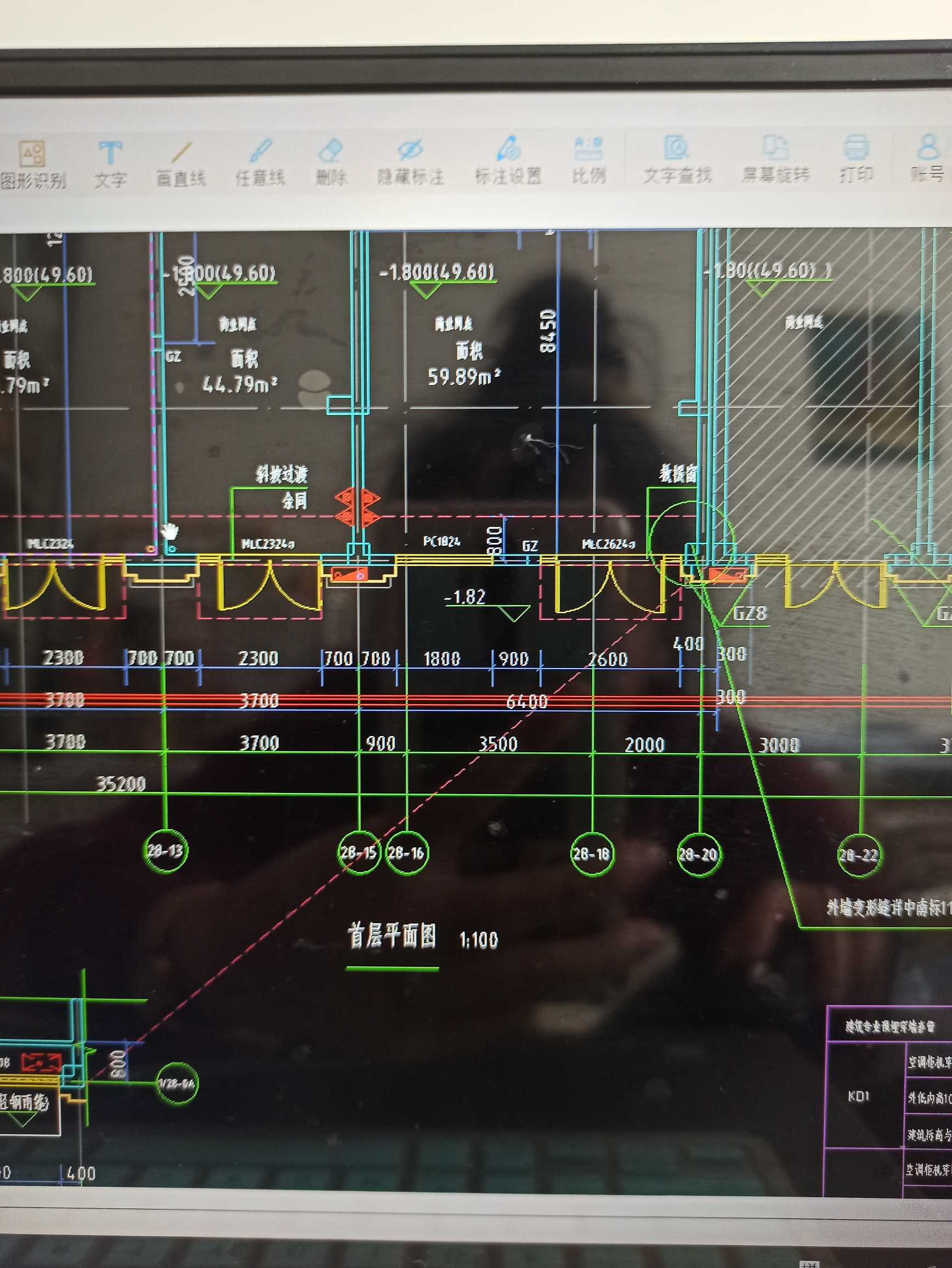Click the overall dimension 35200
Viewport: 952px width, 1268px height.
[x=121, y=784]
